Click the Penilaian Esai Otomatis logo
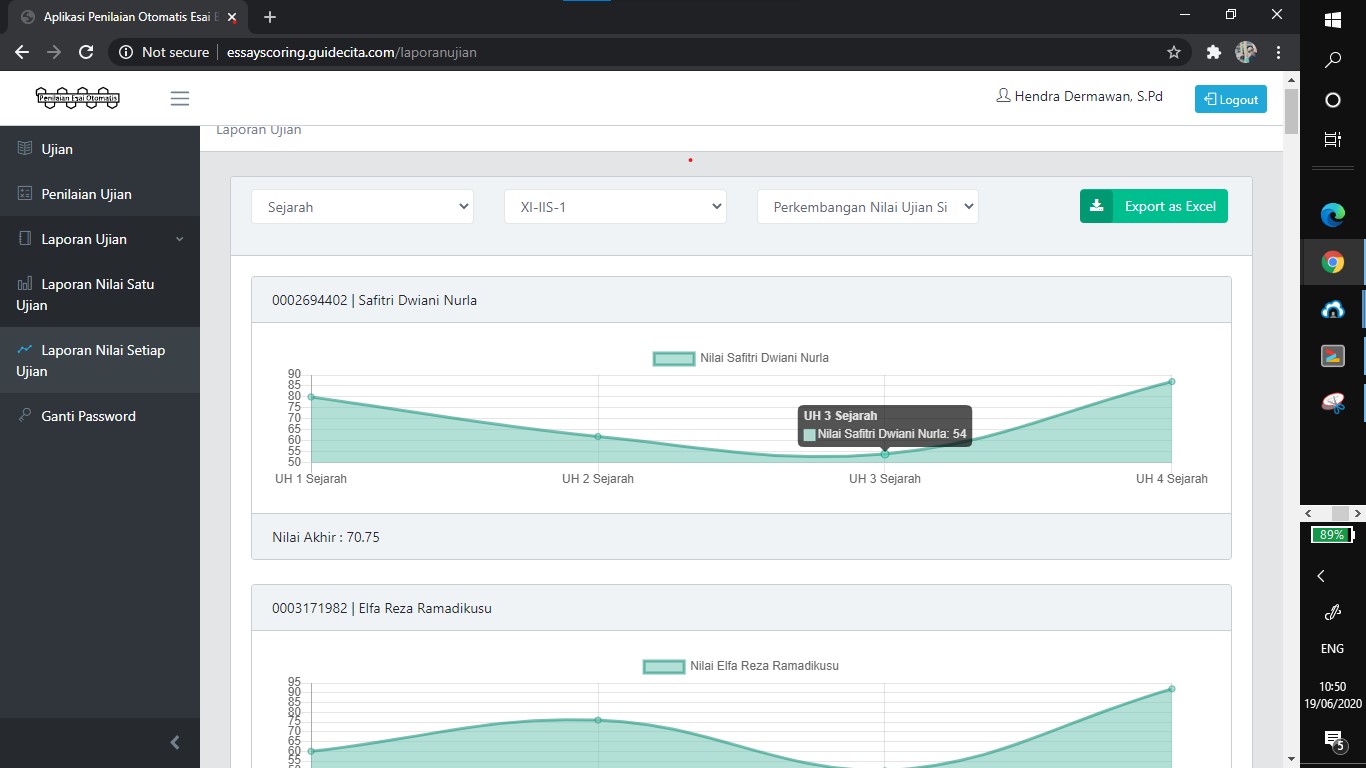Screen dimensions: 1366x768 coord(78,98)
